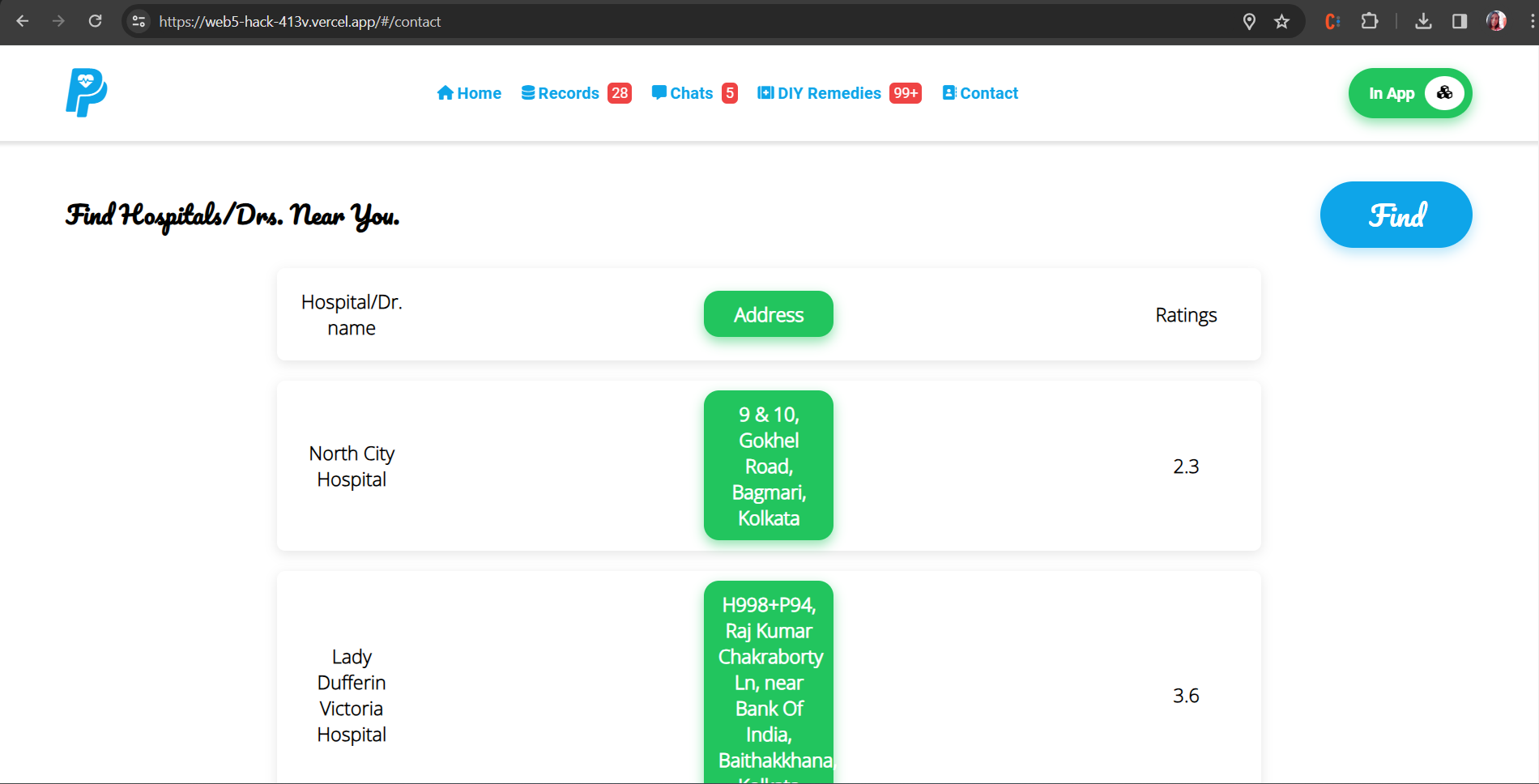Click the blue P heart logo
This screenshot has height=784, width=1539.
click(87, 92)
